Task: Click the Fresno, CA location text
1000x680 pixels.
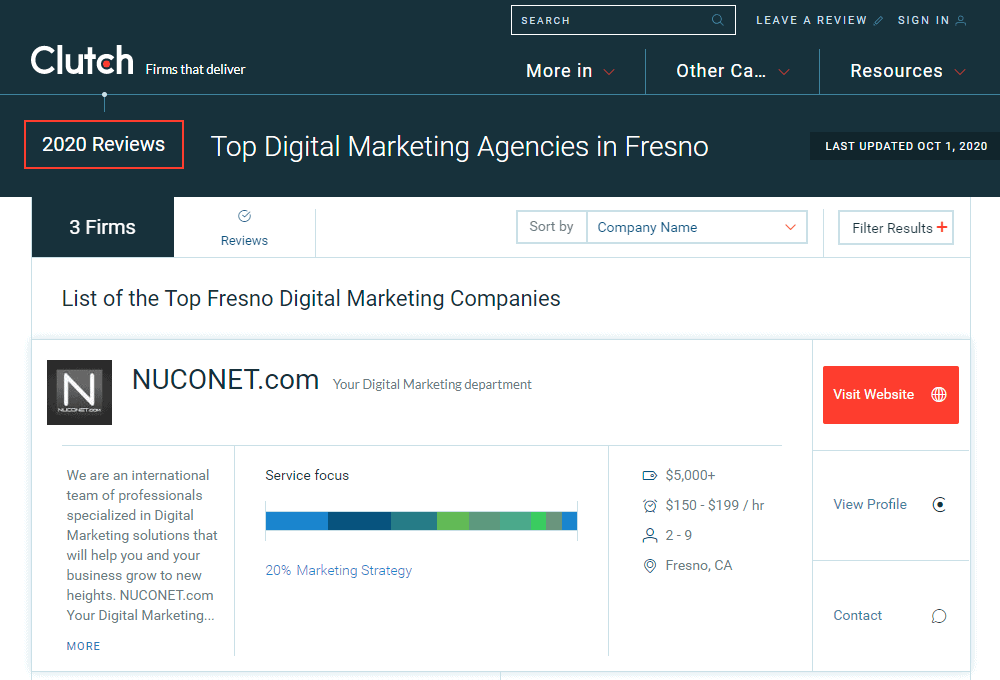Action: click(699, 565)
